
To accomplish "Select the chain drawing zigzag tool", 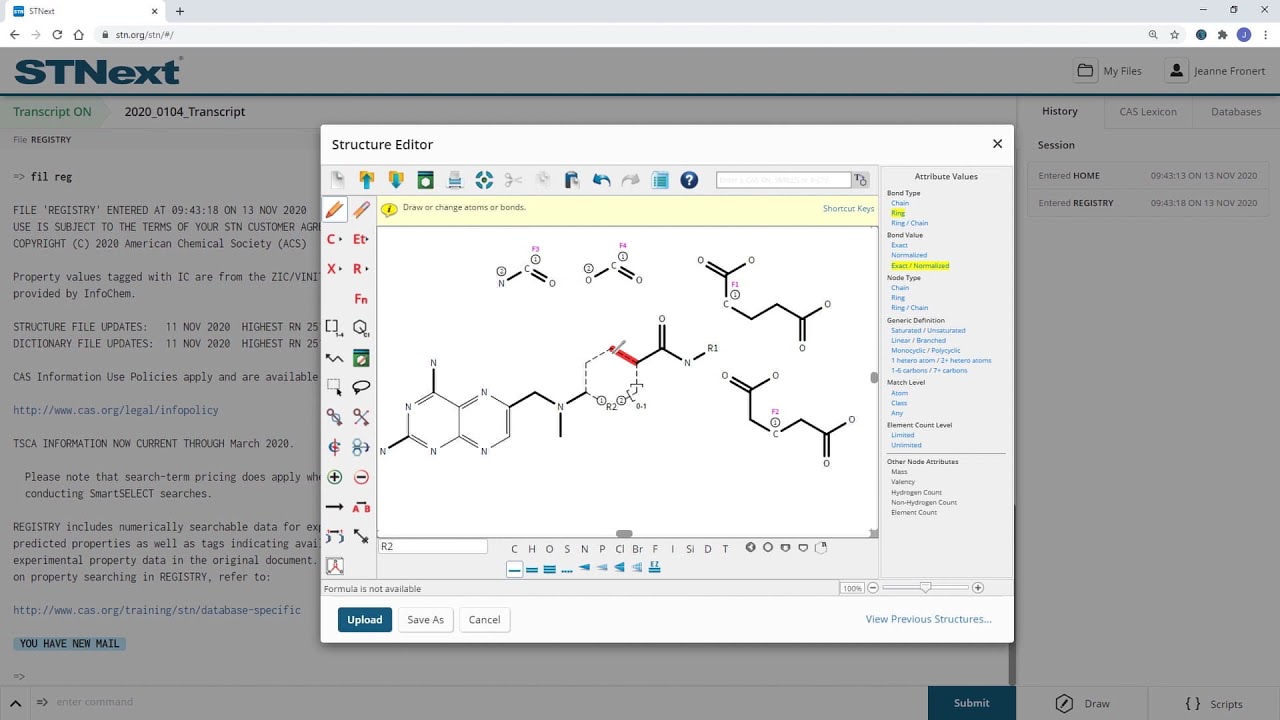I will (335, 358).
